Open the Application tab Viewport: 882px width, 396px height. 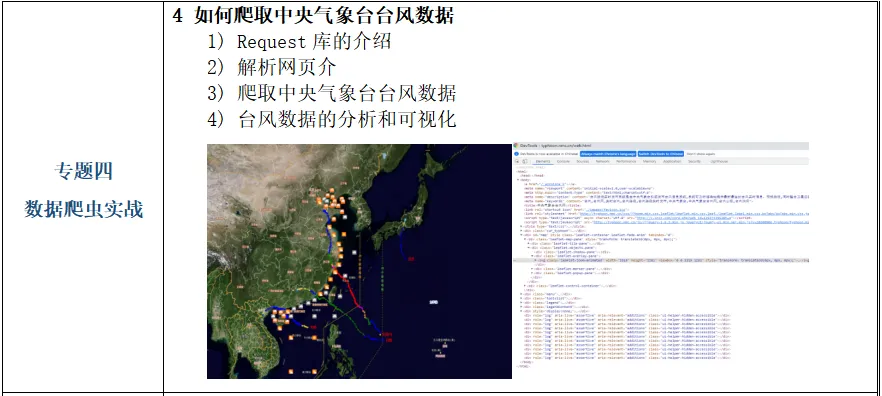pyautogui.click(x=672, y=161)
